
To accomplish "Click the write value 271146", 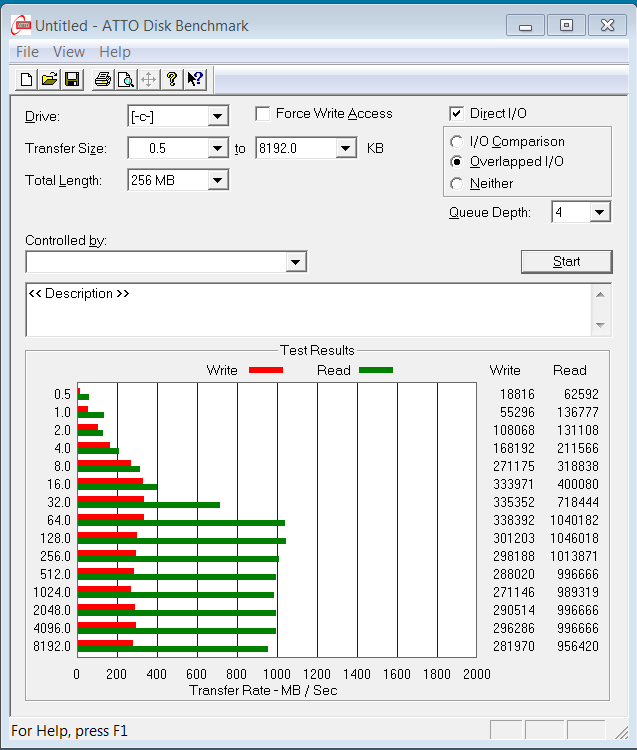I will point(514,592).
